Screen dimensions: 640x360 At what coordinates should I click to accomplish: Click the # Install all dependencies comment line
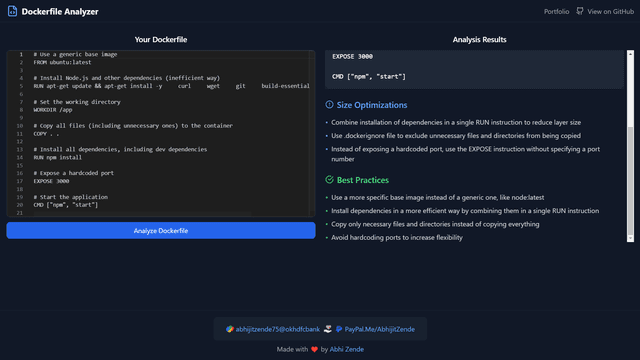pyautogui.click(x=120, y=149)
